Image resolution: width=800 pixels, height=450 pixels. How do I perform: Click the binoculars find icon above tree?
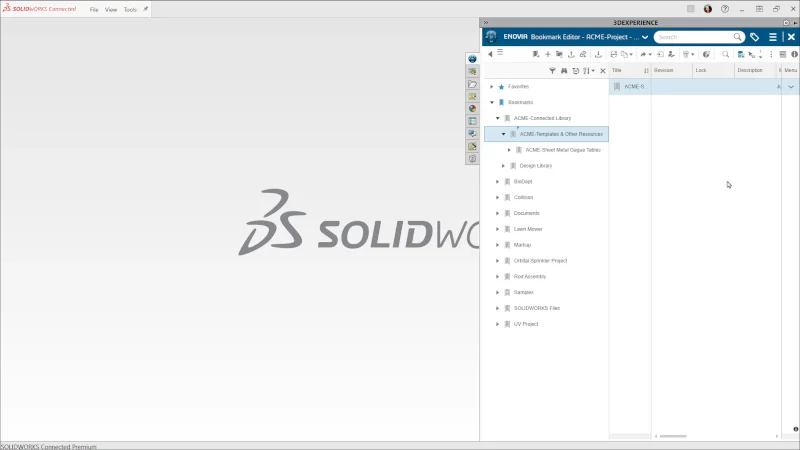point(564,71)
